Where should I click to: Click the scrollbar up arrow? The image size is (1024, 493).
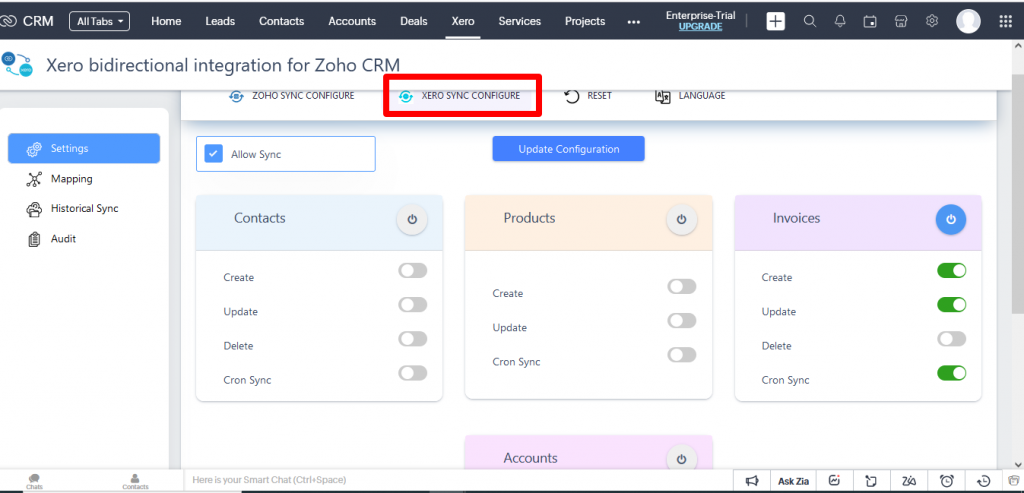point(1017,46)
